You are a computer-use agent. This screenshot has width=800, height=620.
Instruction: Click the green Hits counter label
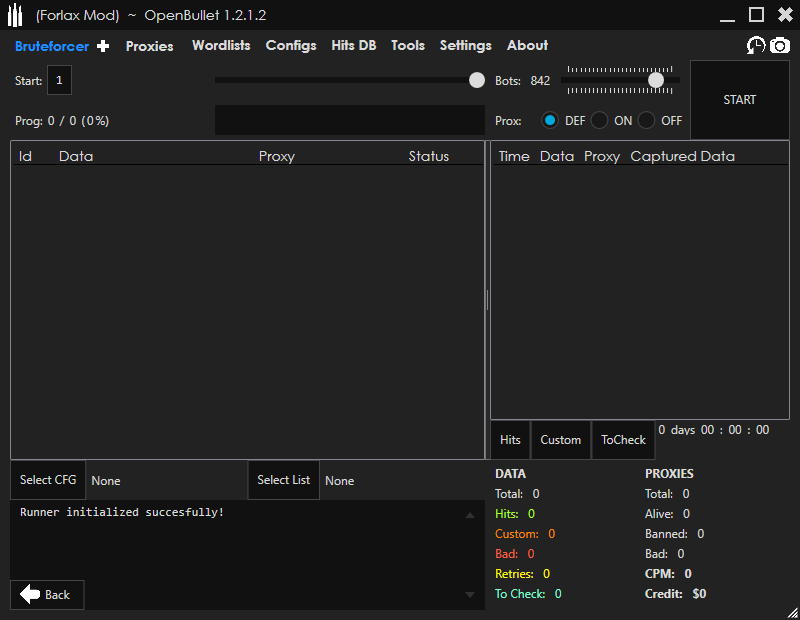pyautogui.click(x=507, y=513)
